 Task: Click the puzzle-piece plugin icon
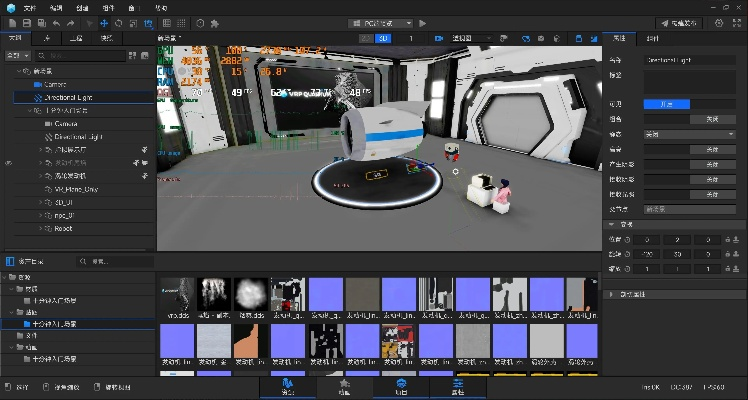point(214,22)
